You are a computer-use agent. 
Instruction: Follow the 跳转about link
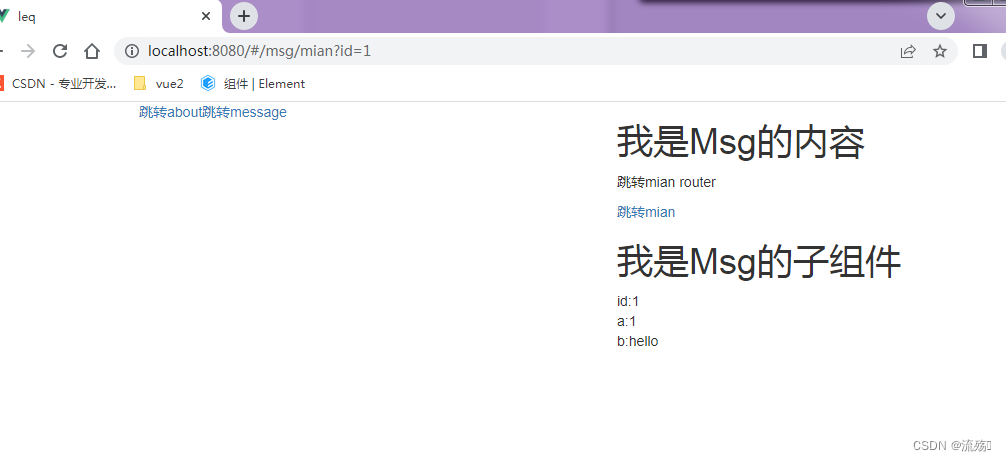[171, 112]
